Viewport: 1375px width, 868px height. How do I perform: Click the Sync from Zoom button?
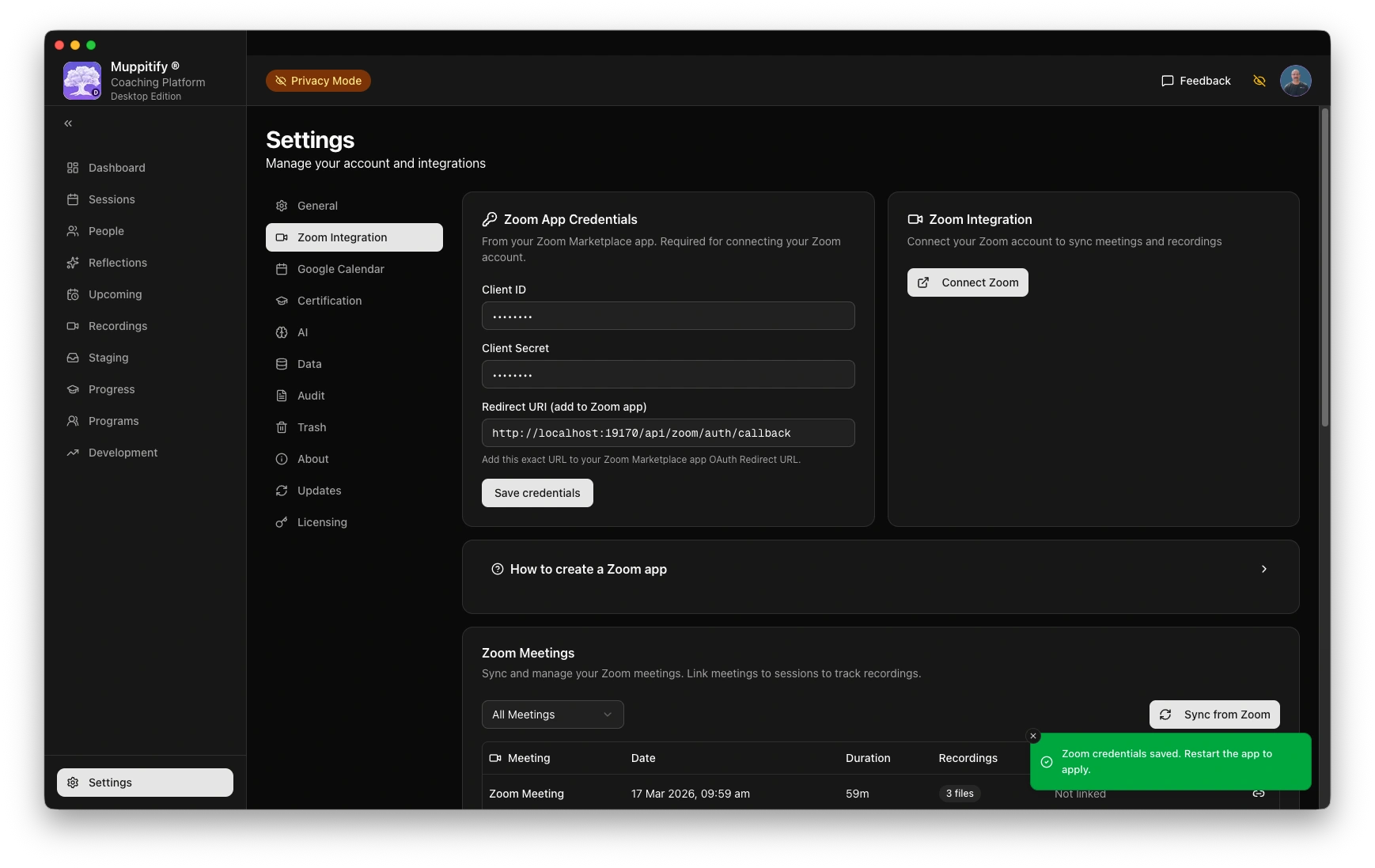coord(1214,714)
